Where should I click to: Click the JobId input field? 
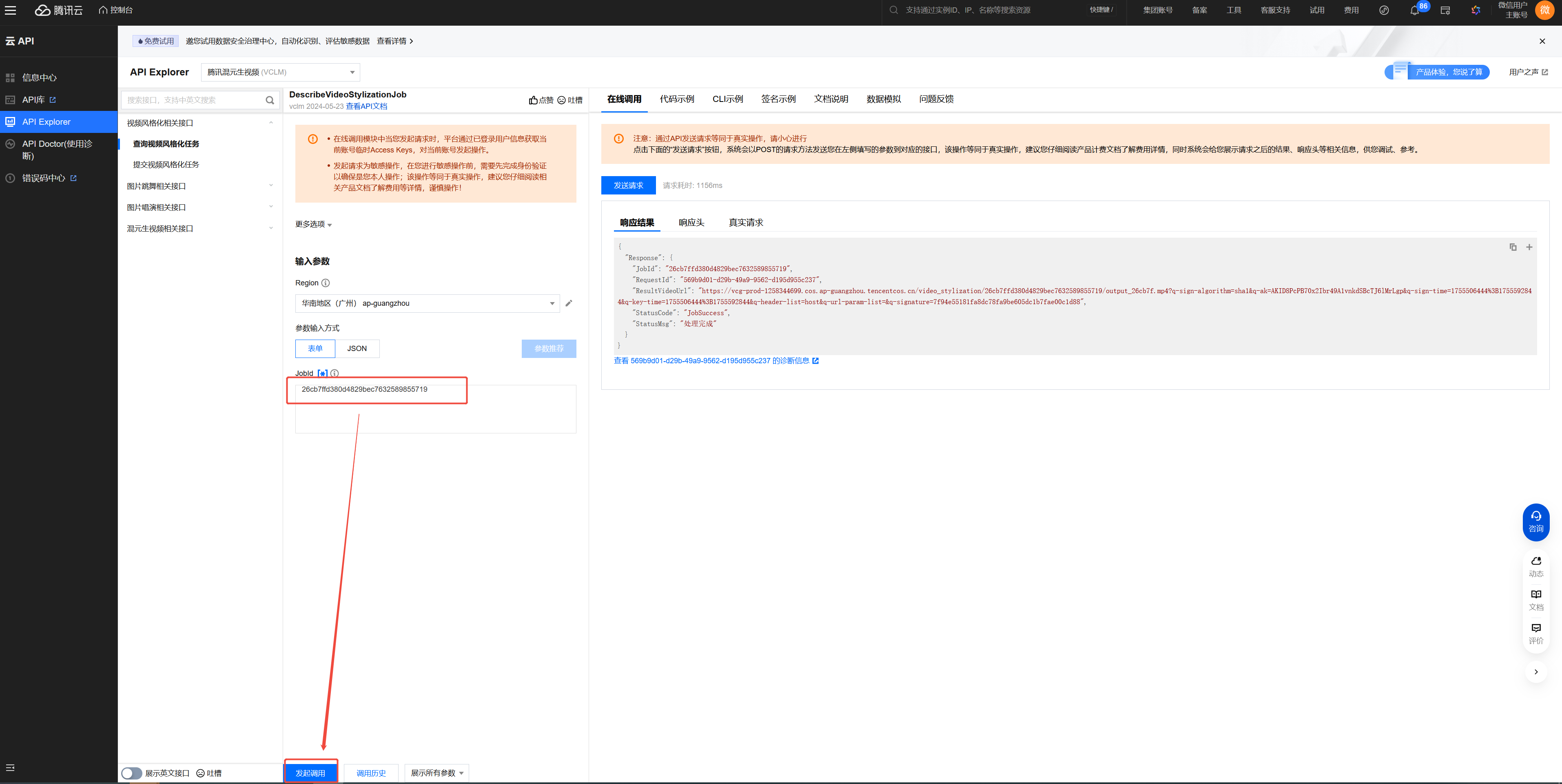click(435, 409)
